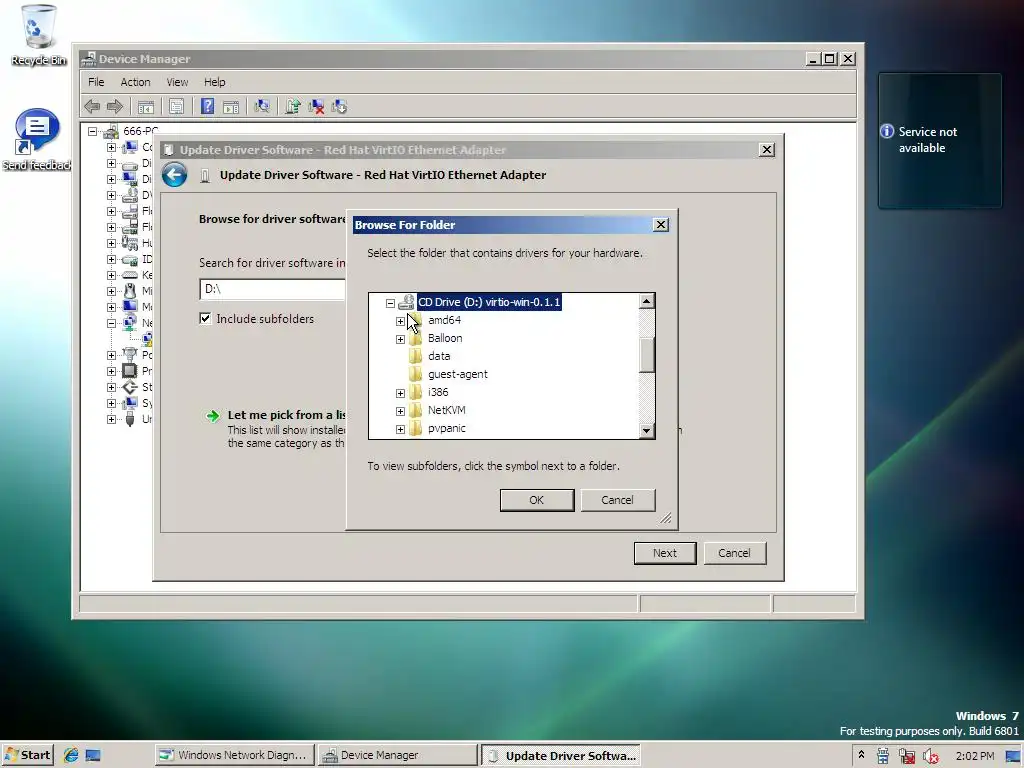This screenshot has width=1024, height=768.
Task: Close the Browse For Folder dialog
Action: (x=661, y=225)
